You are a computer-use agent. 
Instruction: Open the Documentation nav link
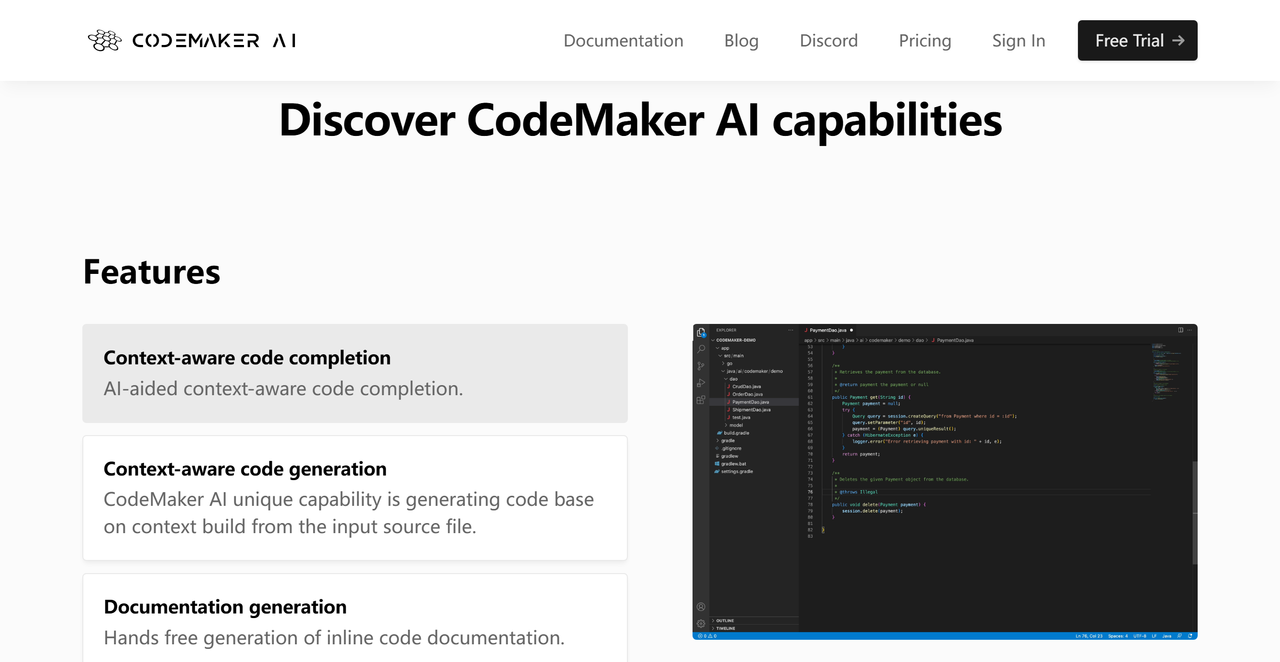click(623, 41)
